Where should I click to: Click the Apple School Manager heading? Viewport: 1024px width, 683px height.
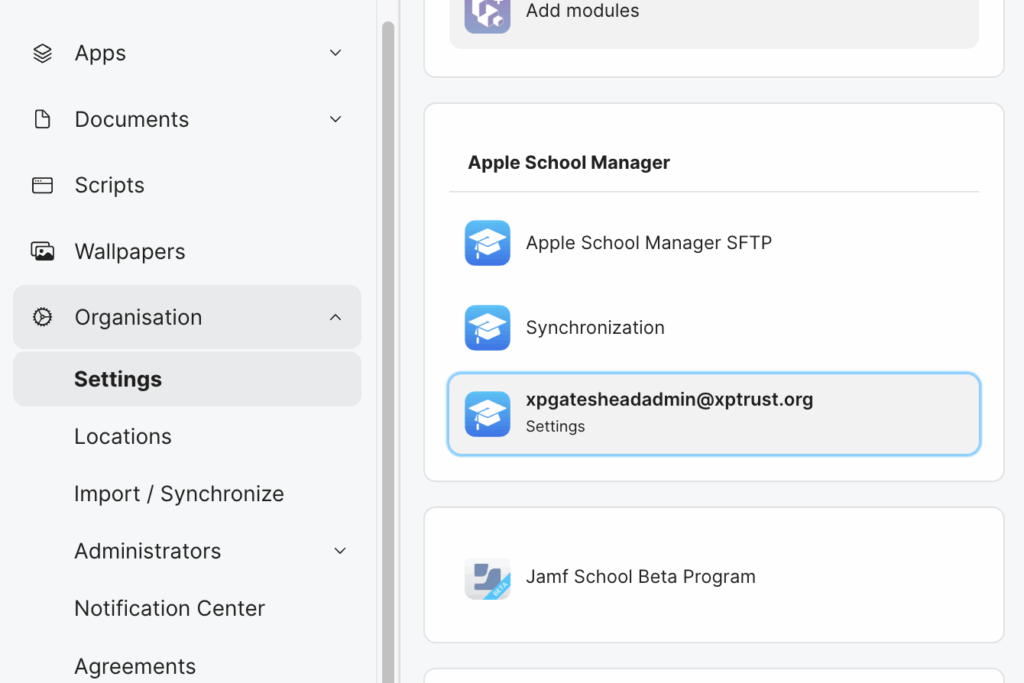(569, 163)
